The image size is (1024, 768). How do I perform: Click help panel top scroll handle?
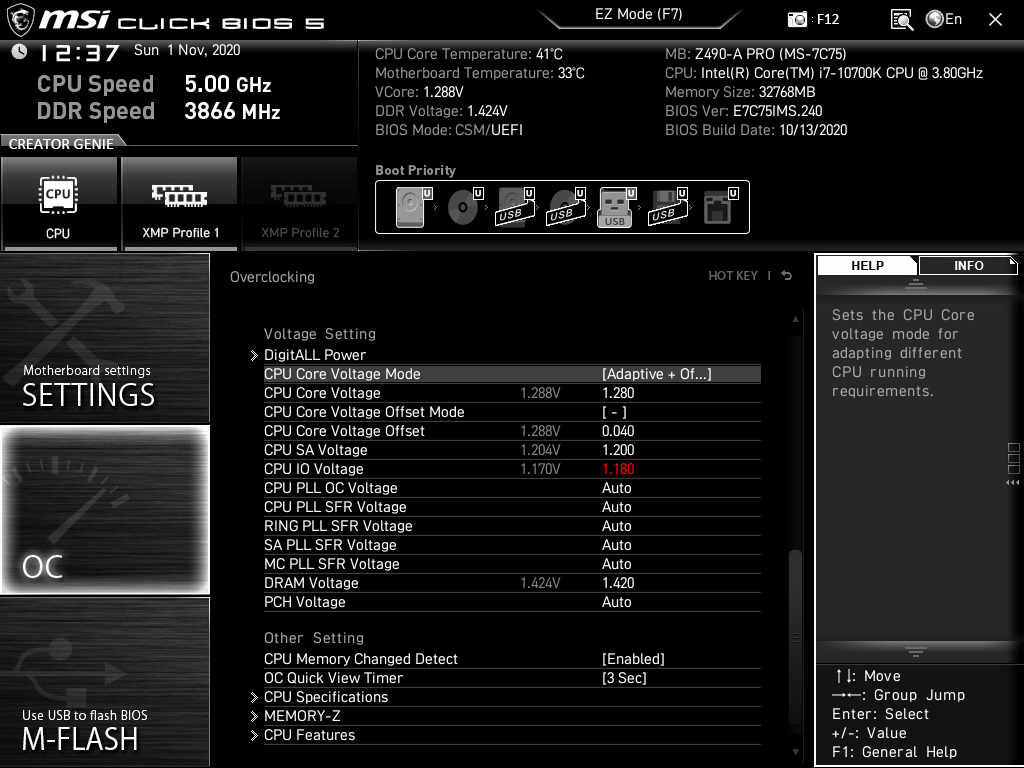[916, 284]
